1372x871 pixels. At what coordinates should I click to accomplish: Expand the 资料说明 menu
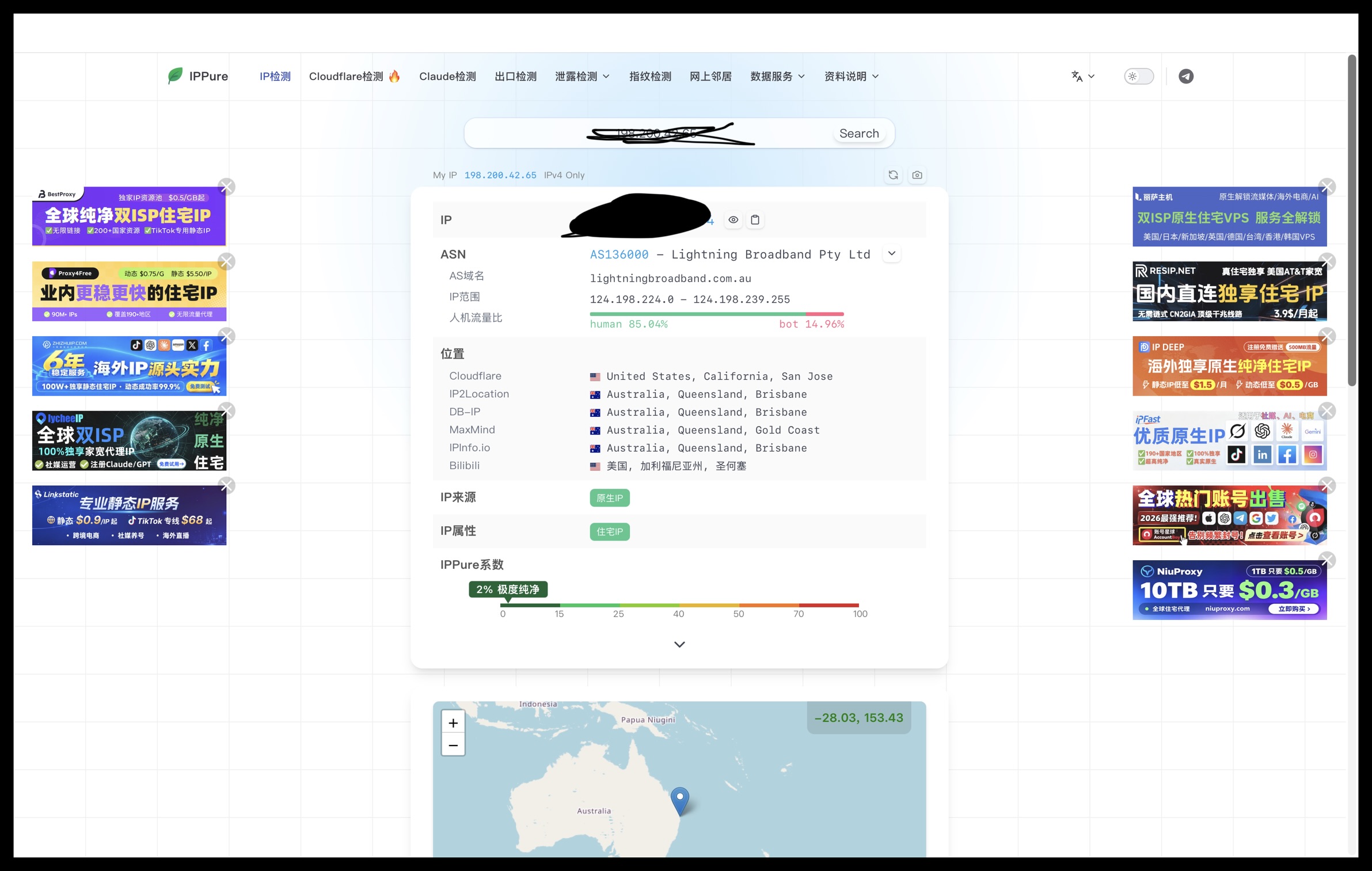[852, 77]
